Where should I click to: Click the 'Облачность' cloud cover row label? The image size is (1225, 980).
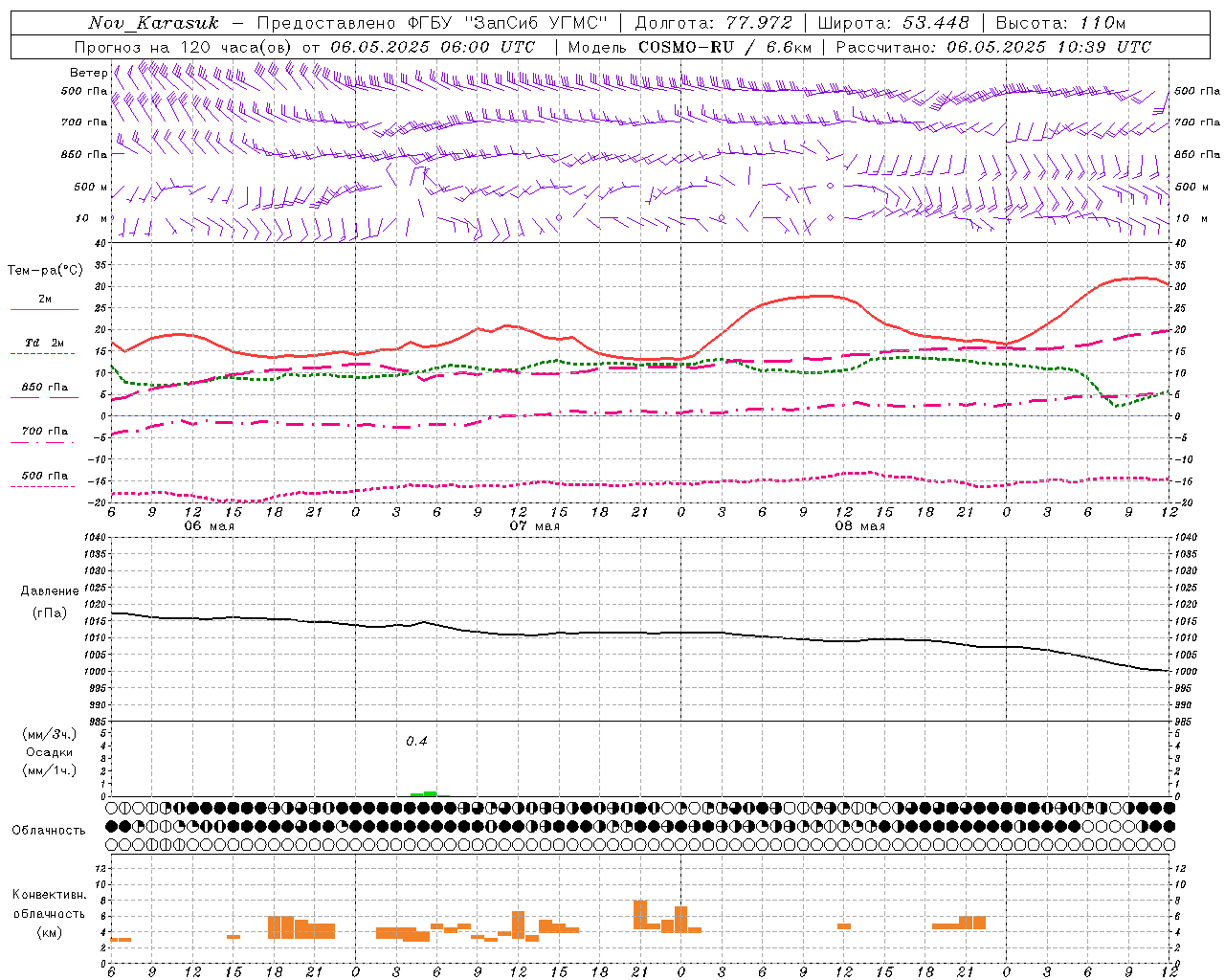49,831
